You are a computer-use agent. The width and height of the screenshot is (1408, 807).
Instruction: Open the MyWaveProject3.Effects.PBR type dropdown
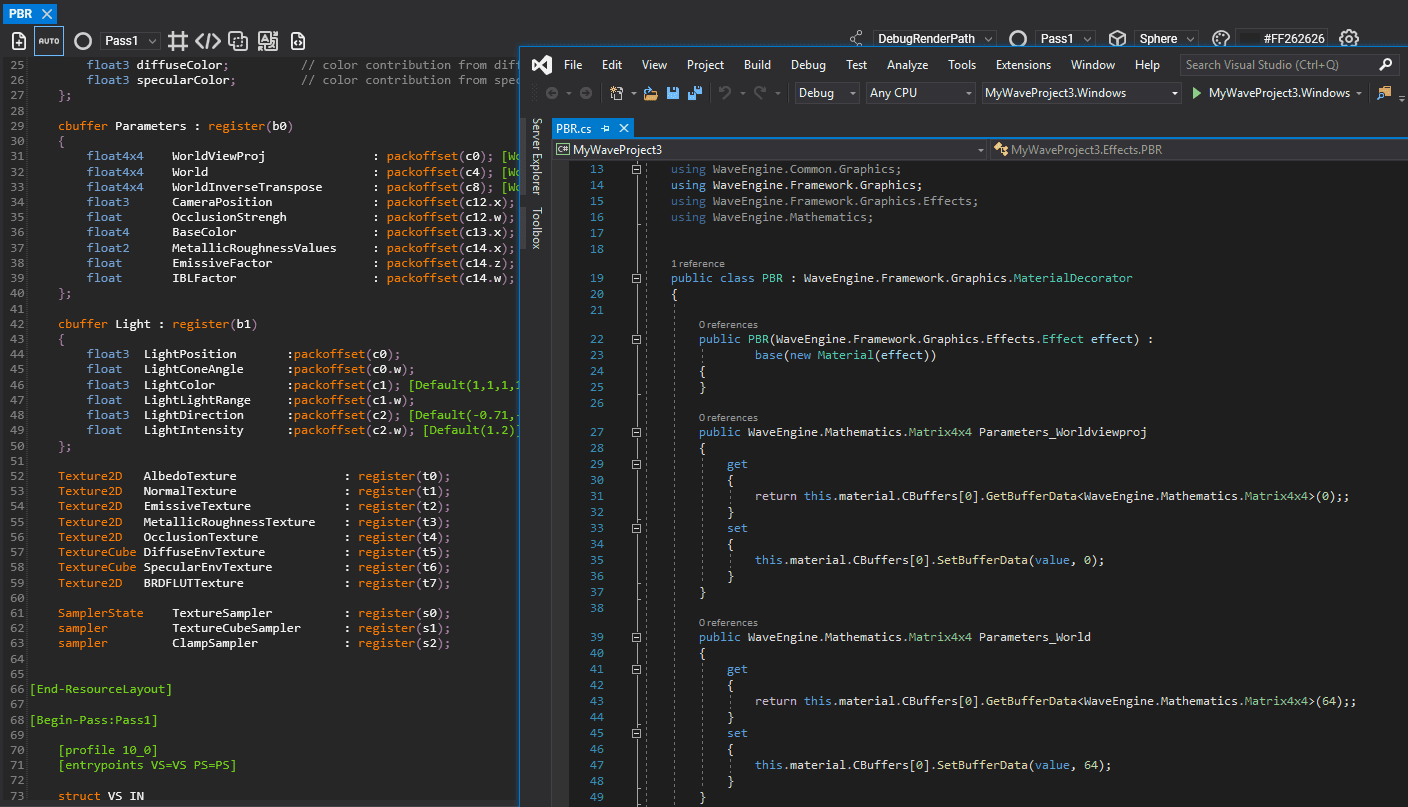1199,150
